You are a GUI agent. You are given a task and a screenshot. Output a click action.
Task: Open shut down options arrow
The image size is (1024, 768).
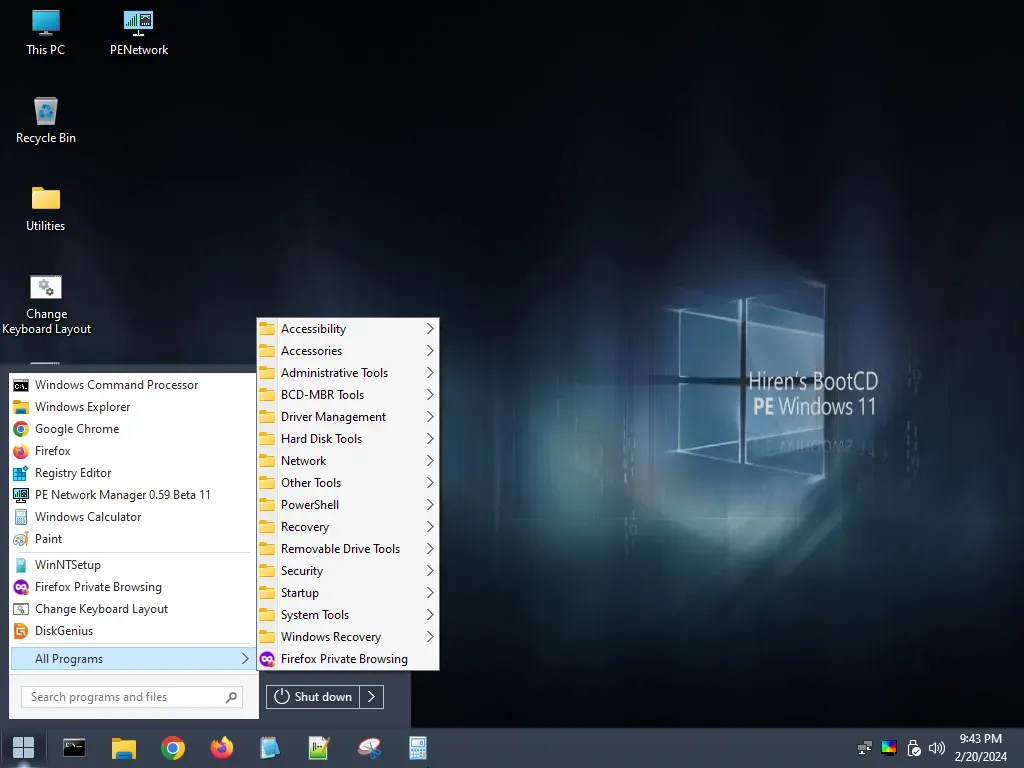coord(372,697)
